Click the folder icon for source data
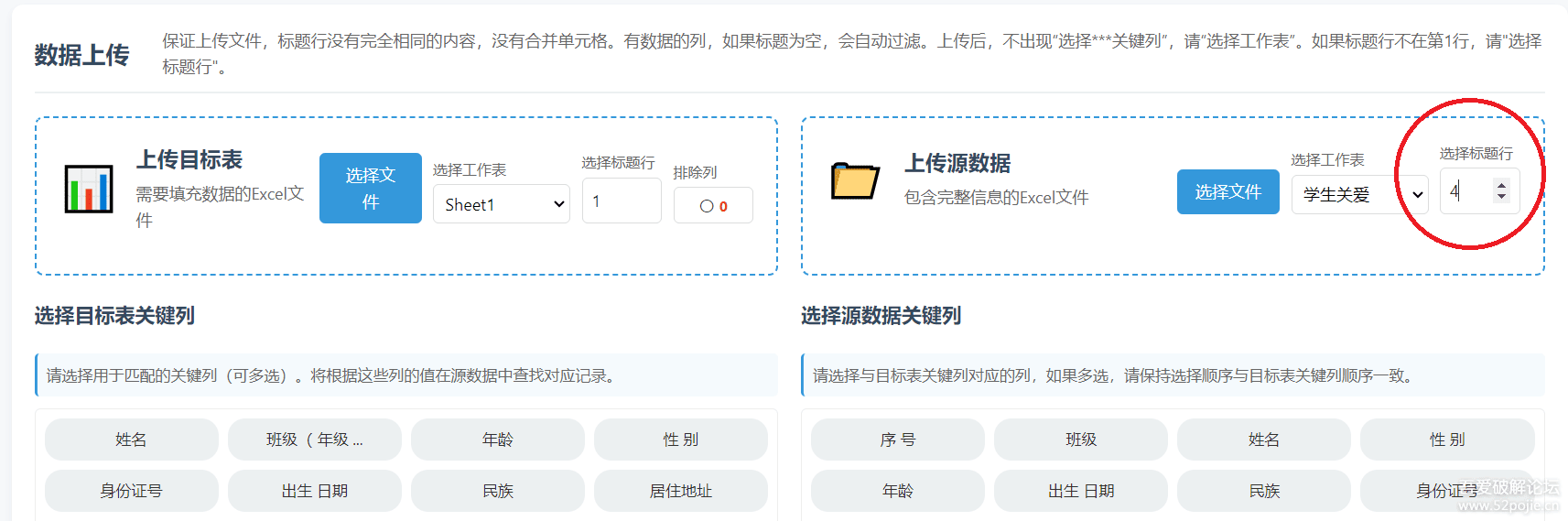The height and width of the screenshot is (521, 1568). pyautogui.click(x=855, y=180)
